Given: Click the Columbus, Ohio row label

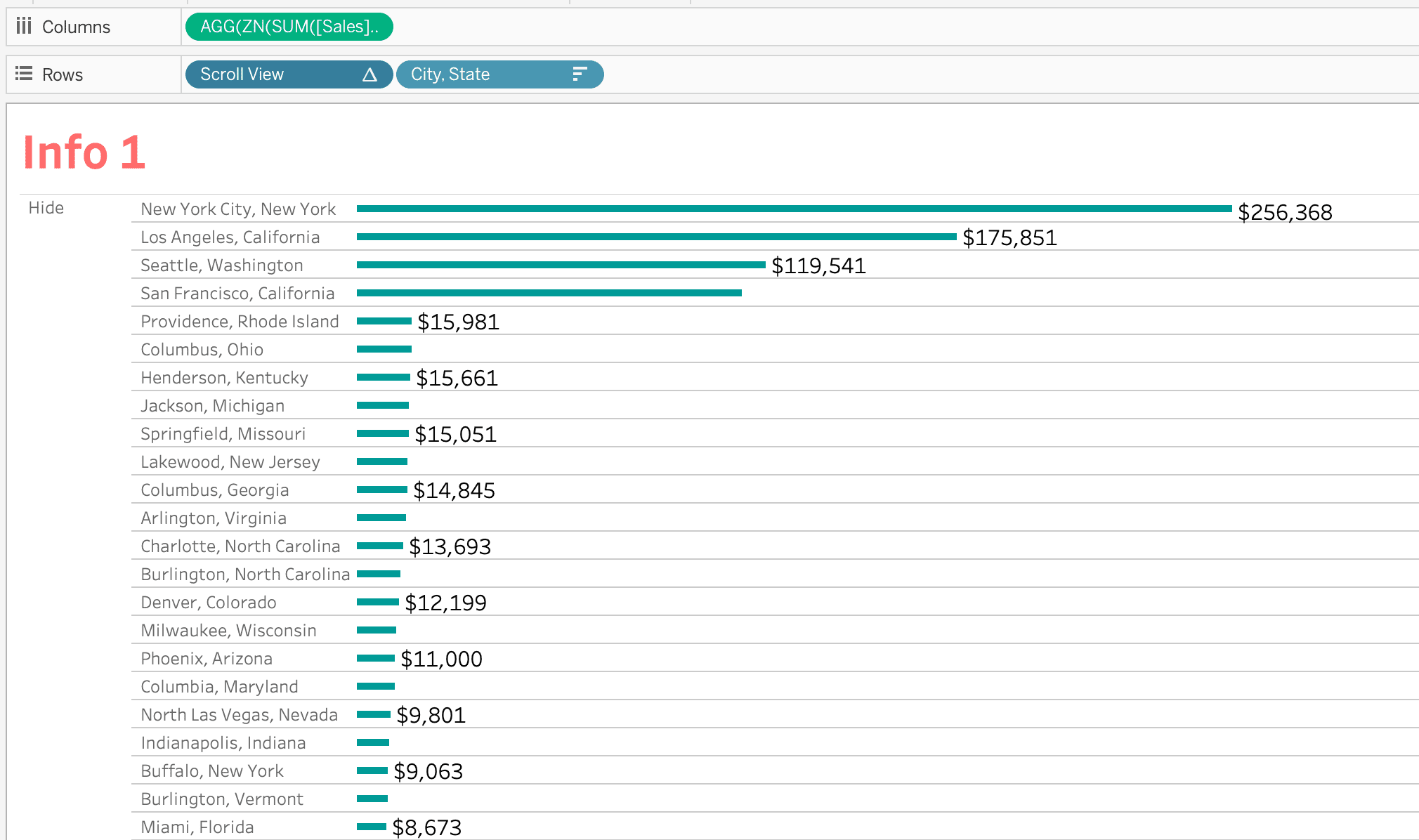Looking at the screenshot, I should point(201,349).
